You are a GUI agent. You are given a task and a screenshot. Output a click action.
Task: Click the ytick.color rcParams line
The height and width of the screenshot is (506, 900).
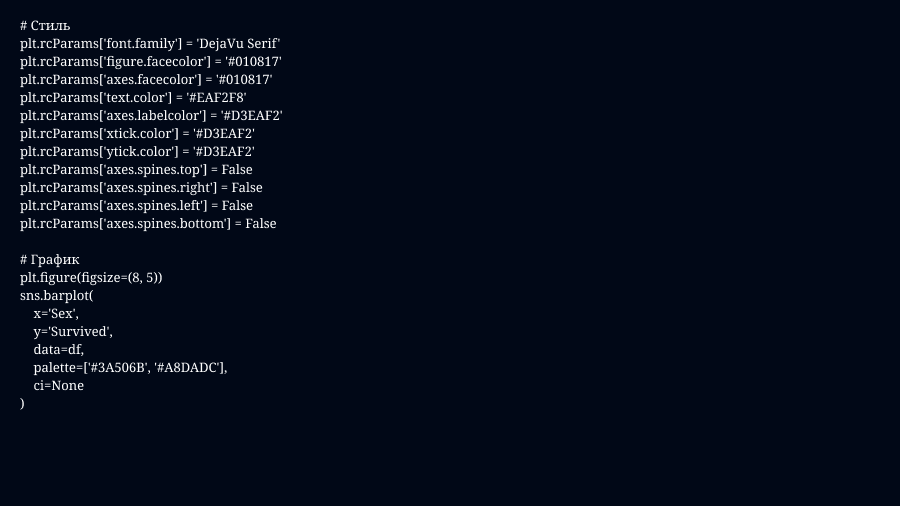pos(137,151)
